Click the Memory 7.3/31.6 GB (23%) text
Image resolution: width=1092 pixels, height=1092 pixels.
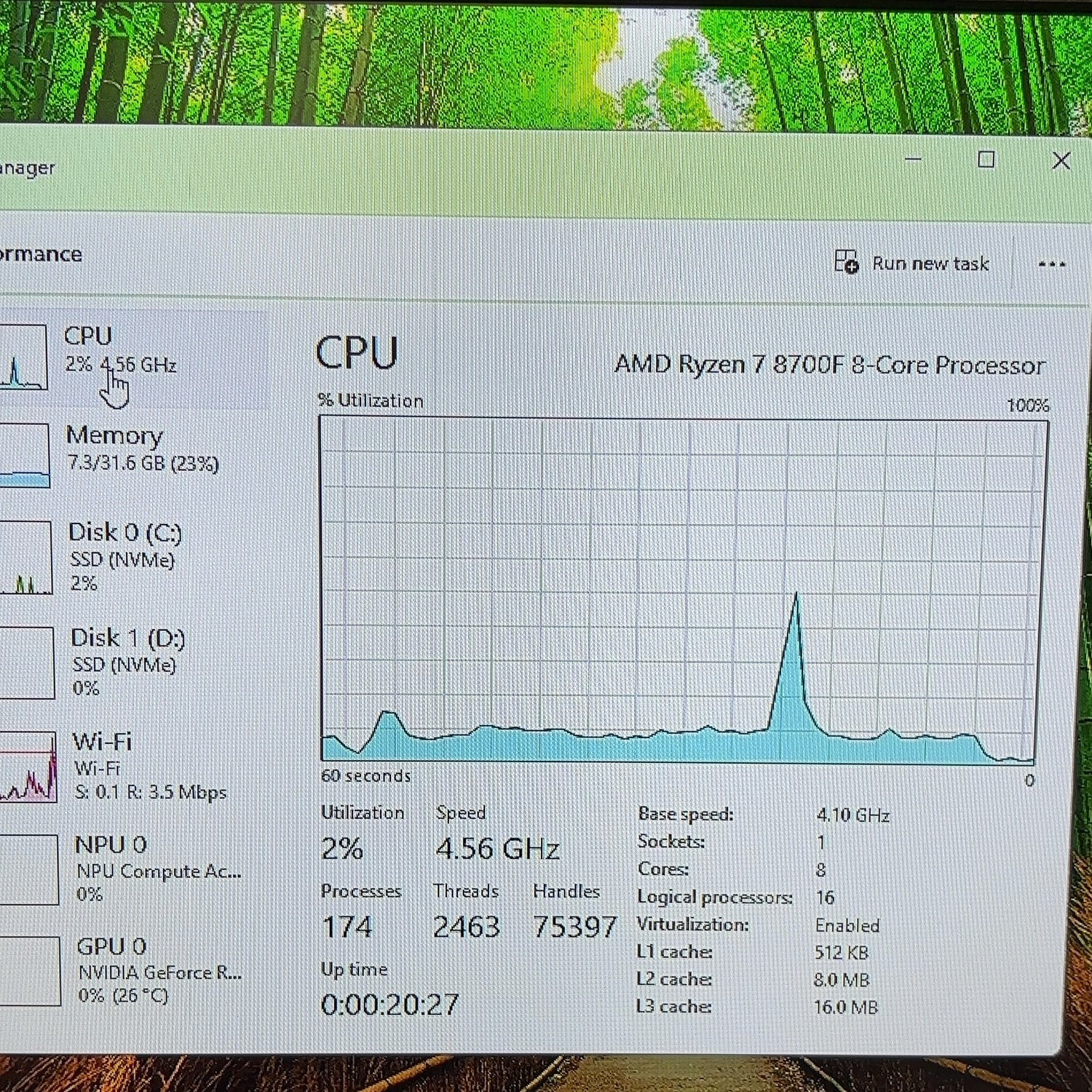pos(143,463)
